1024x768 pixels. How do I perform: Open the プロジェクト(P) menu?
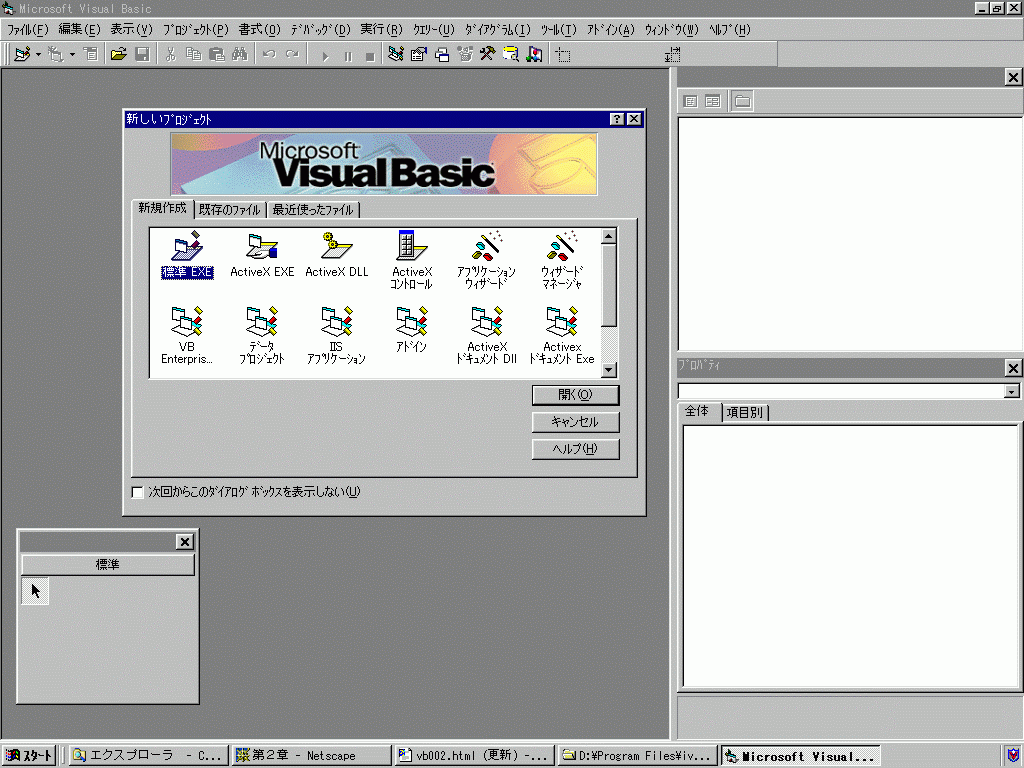(x=195, y=29)
